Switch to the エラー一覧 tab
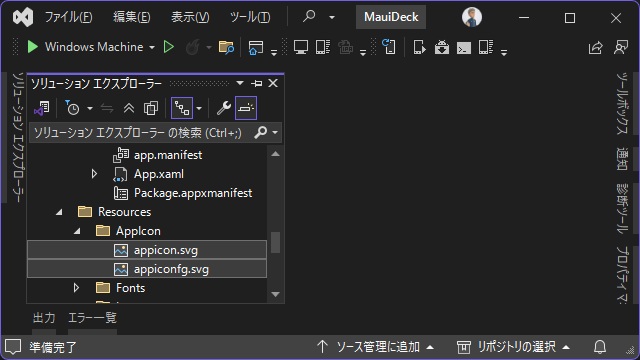The height and width of the screenshot is (360, 640). coord(92,318)
